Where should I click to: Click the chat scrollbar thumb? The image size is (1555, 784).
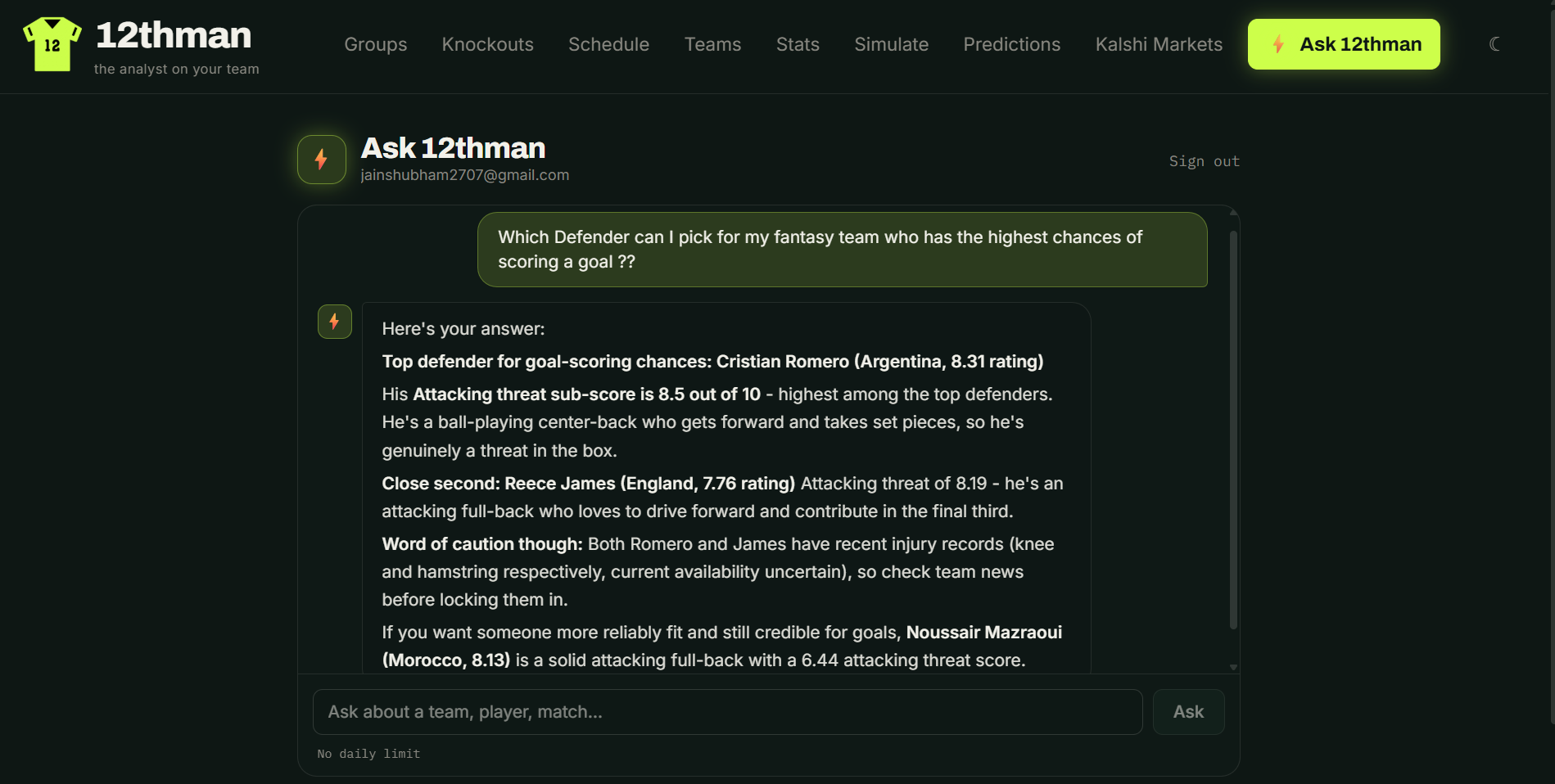1233,430
